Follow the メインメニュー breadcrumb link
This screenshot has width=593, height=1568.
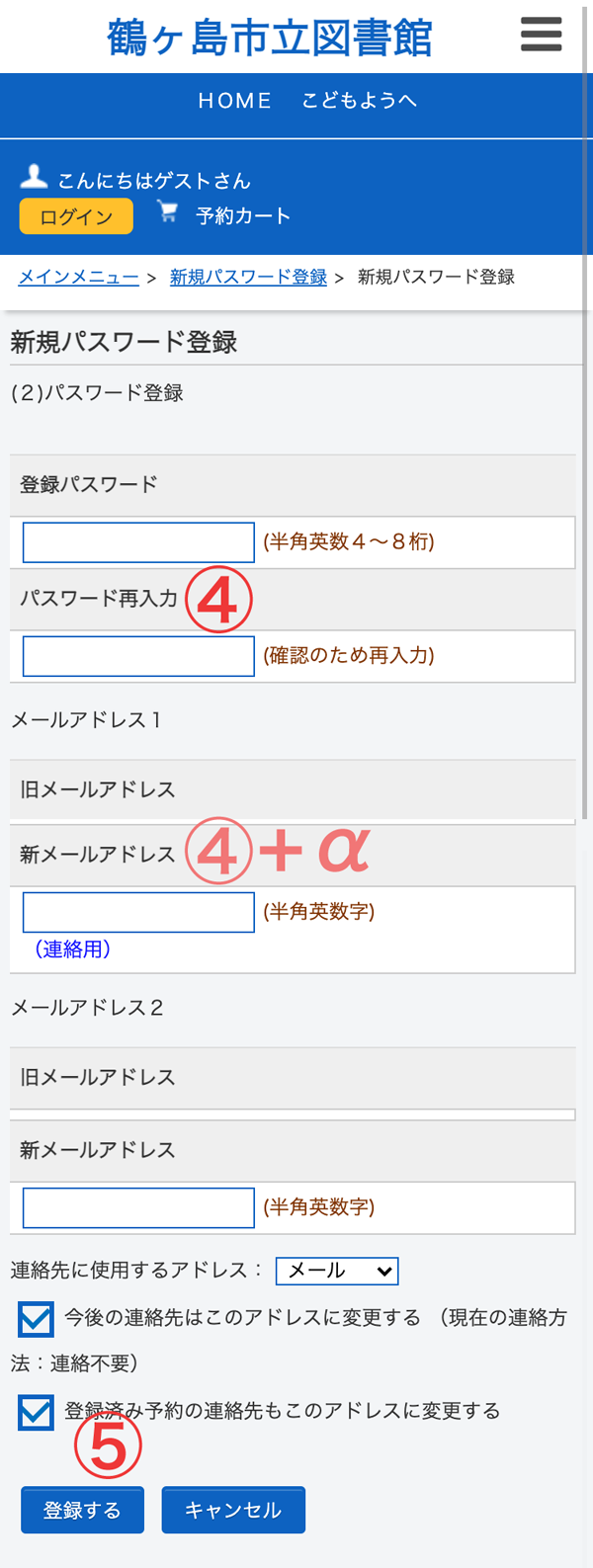pos(78,277)
